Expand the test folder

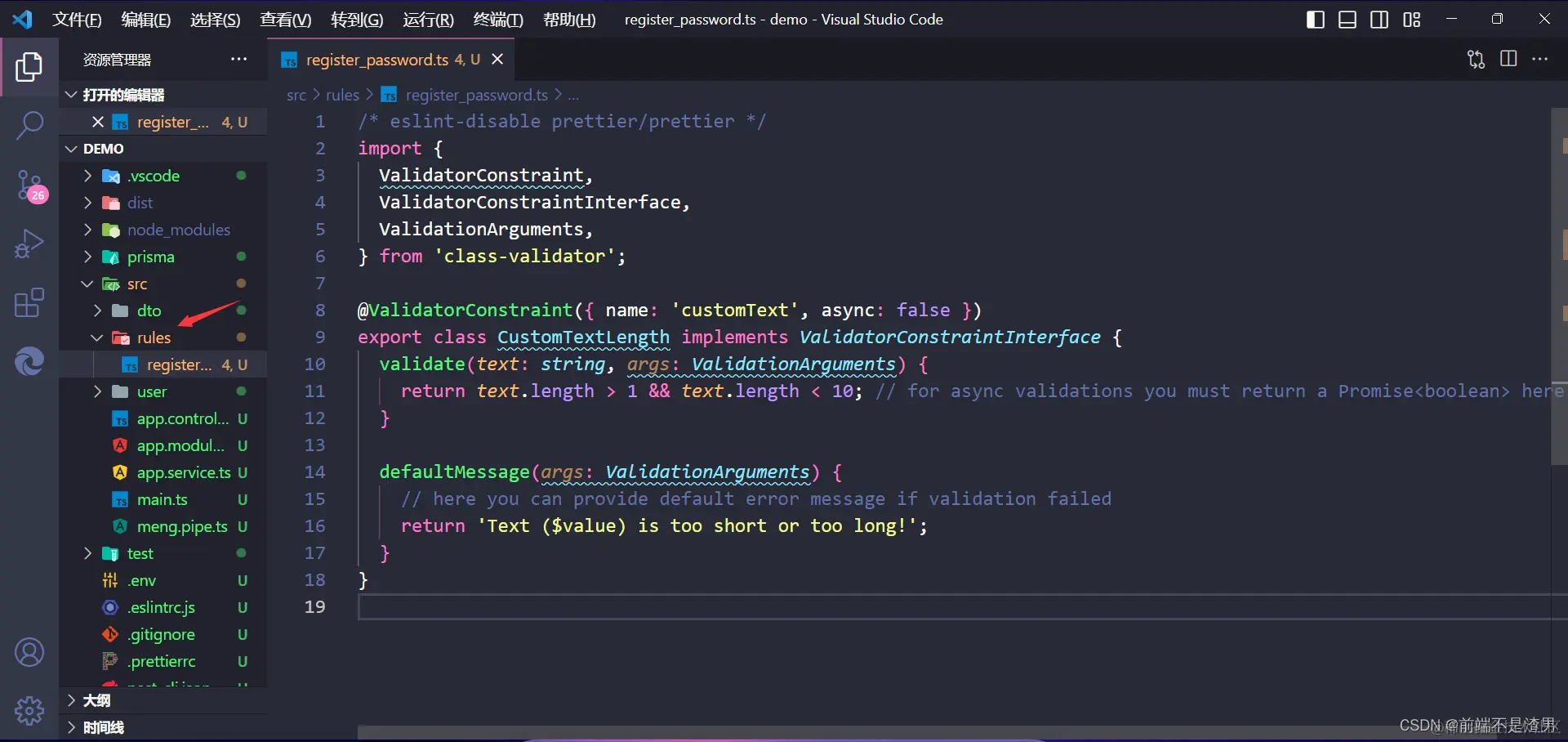tap(163, 553)
